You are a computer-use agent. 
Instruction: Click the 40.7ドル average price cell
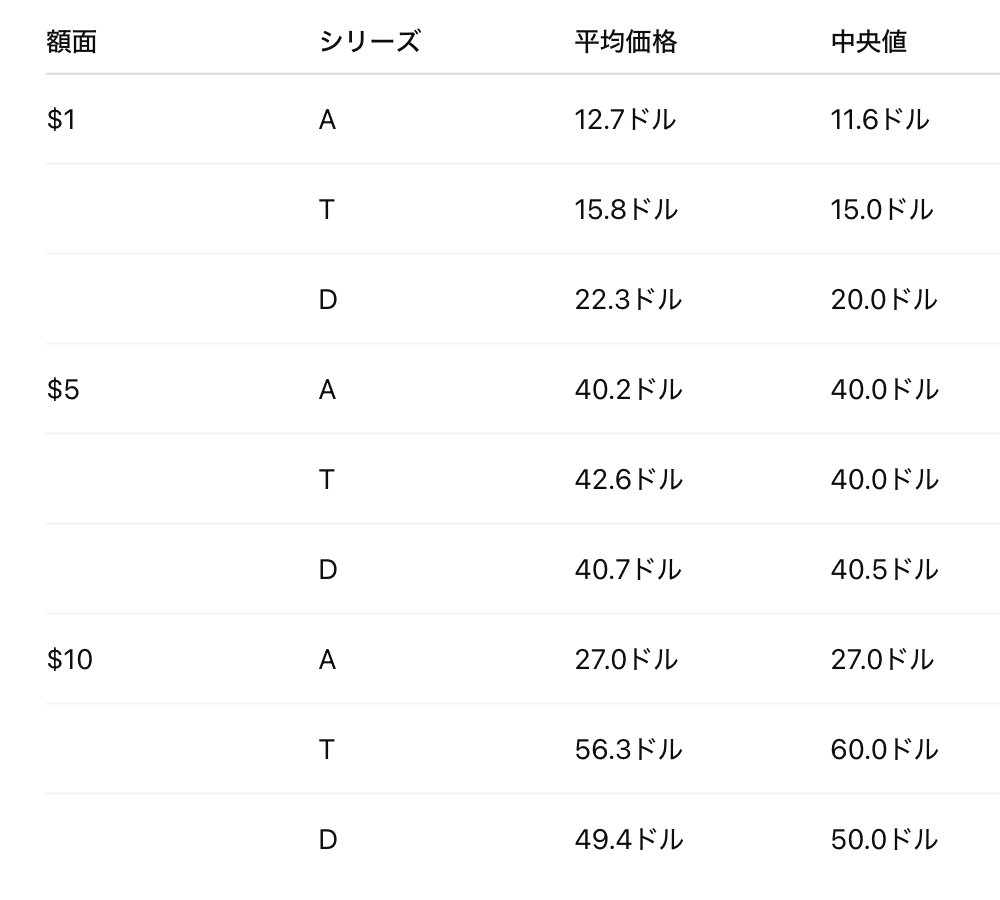(x=628, y=570)
